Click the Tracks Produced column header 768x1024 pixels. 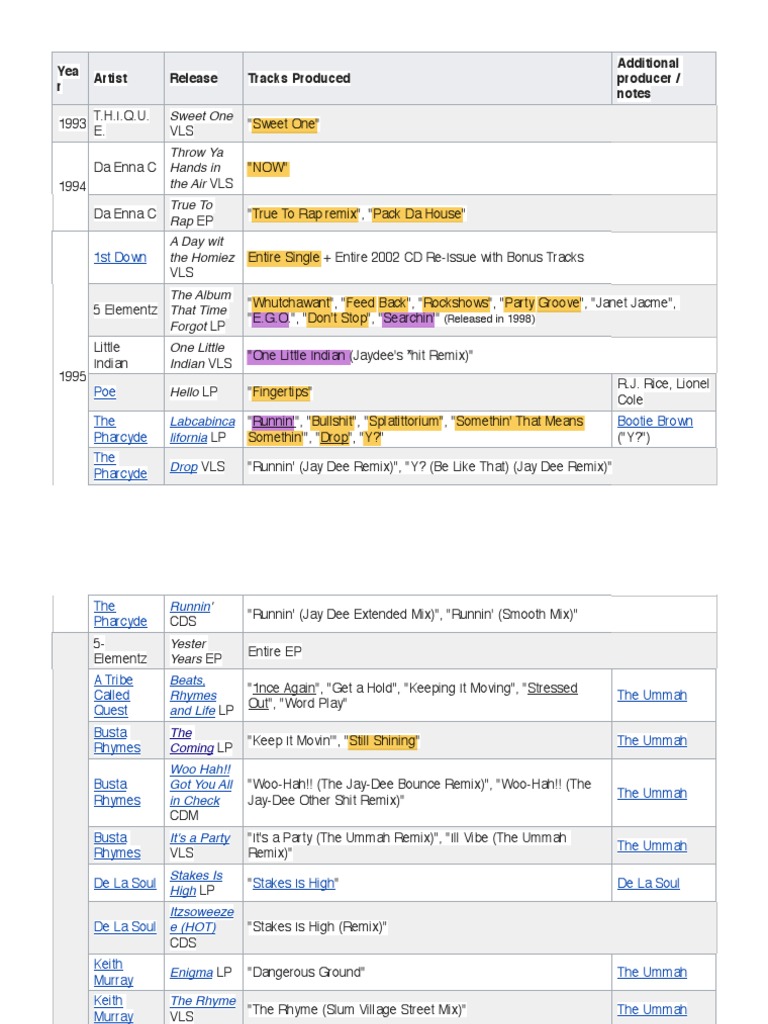[299, 78]
